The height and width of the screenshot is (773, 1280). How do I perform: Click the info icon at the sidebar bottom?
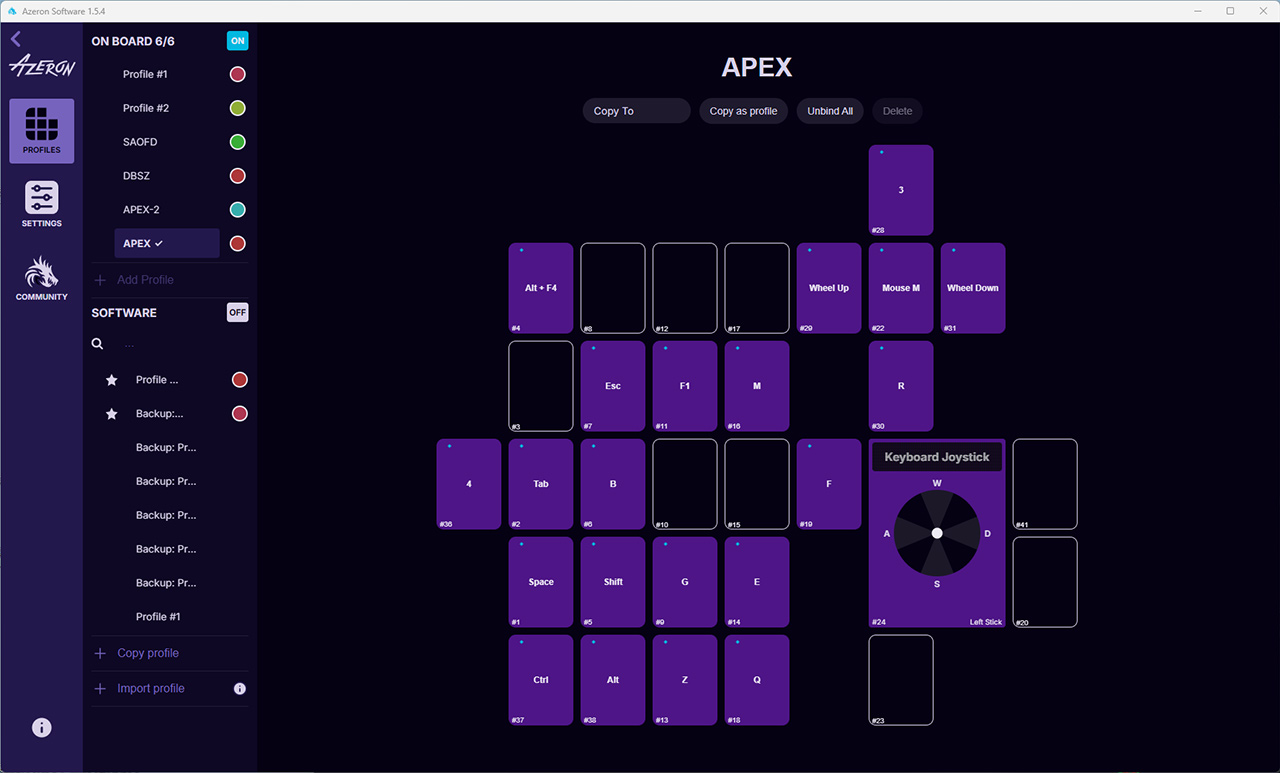(41, 728)
